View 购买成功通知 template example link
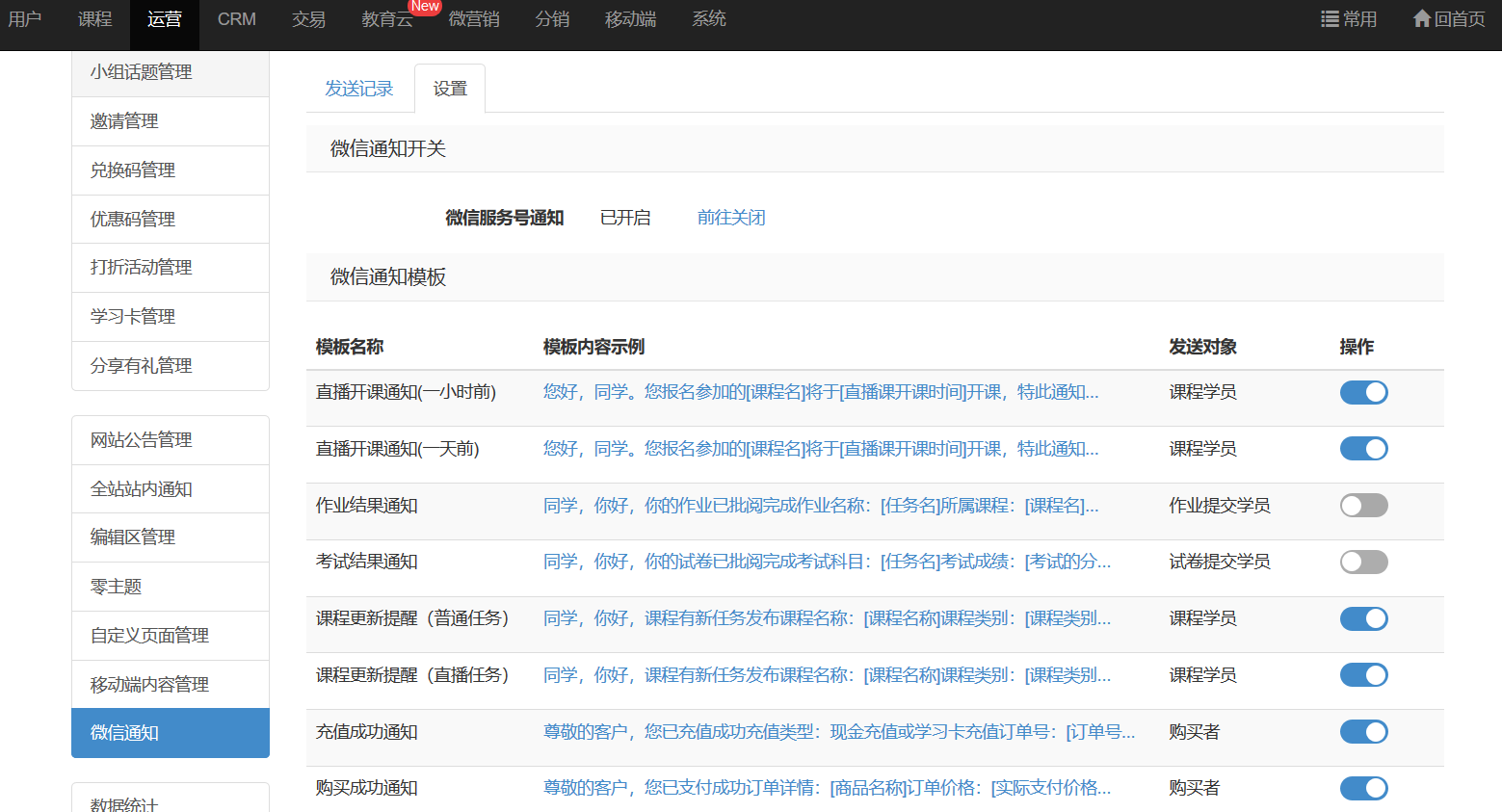 (x=827, y=788)
